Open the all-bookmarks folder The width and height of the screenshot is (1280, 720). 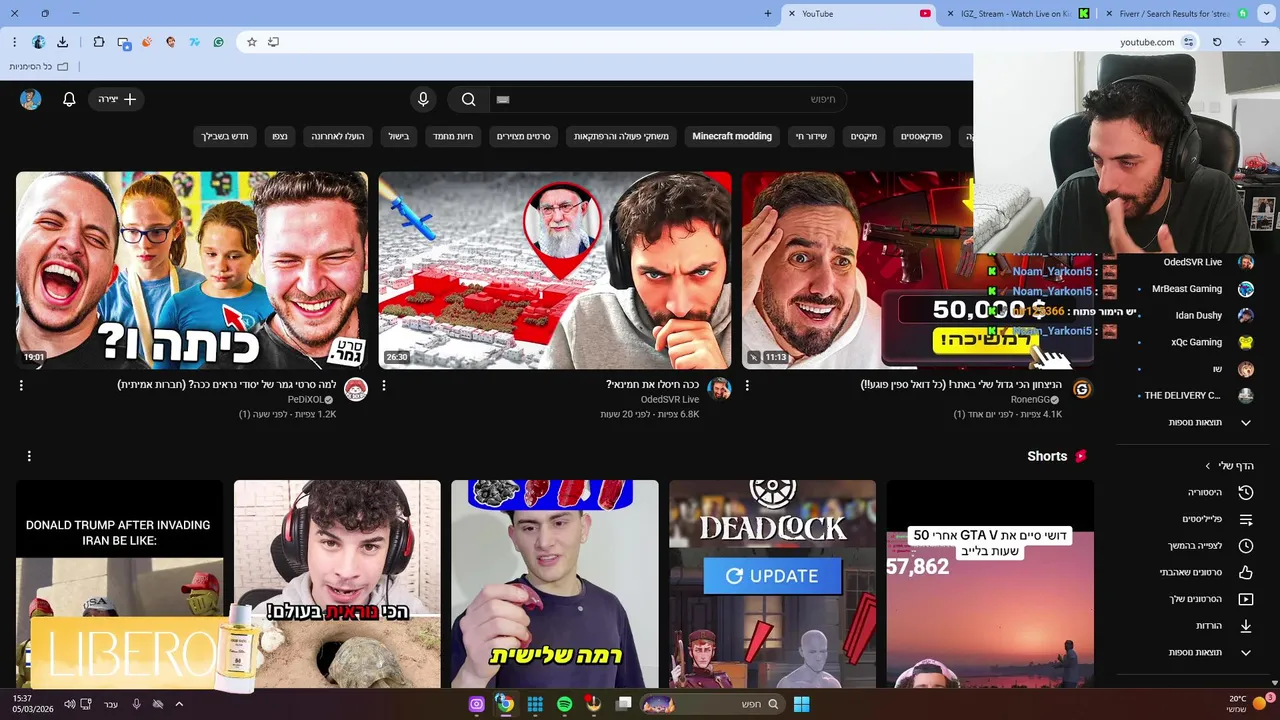tap(38, 66)
